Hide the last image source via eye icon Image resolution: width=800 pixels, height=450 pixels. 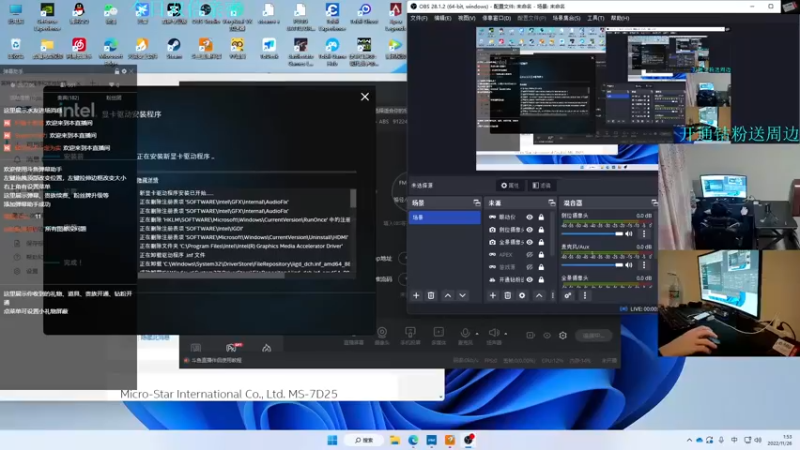point(530,280)
